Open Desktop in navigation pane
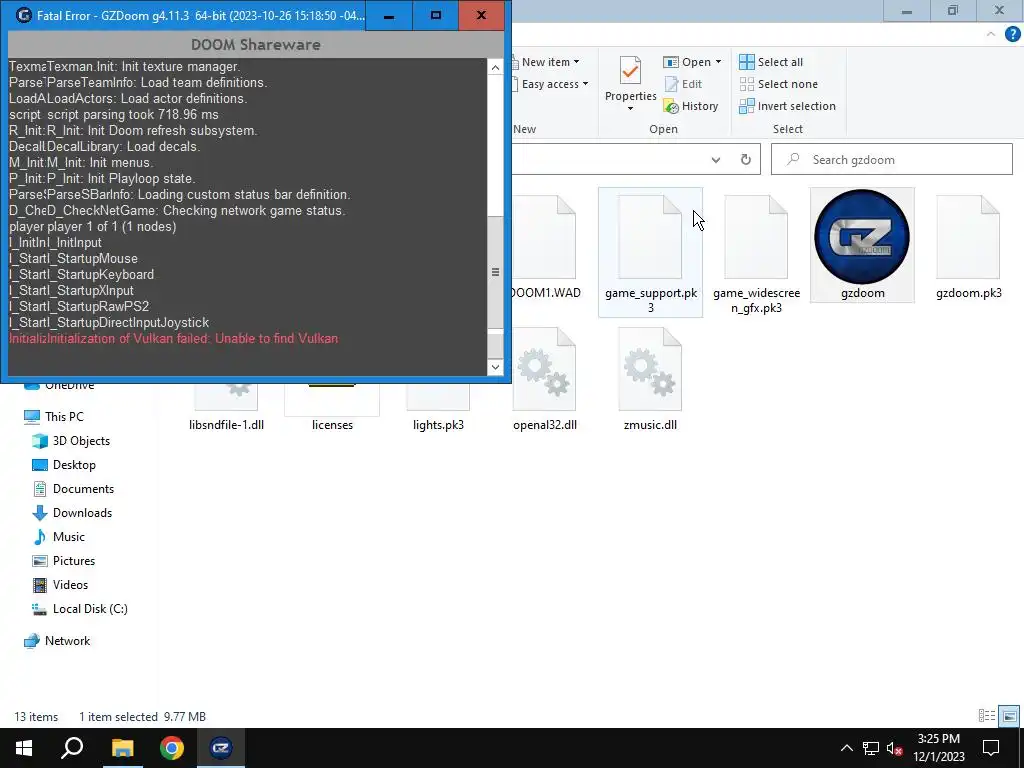Screen dimensions: 1024x768 [64, 465]
